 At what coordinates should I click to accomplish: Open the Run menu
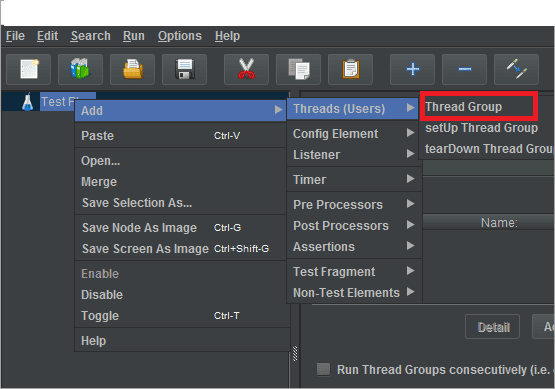click(134, 36)
